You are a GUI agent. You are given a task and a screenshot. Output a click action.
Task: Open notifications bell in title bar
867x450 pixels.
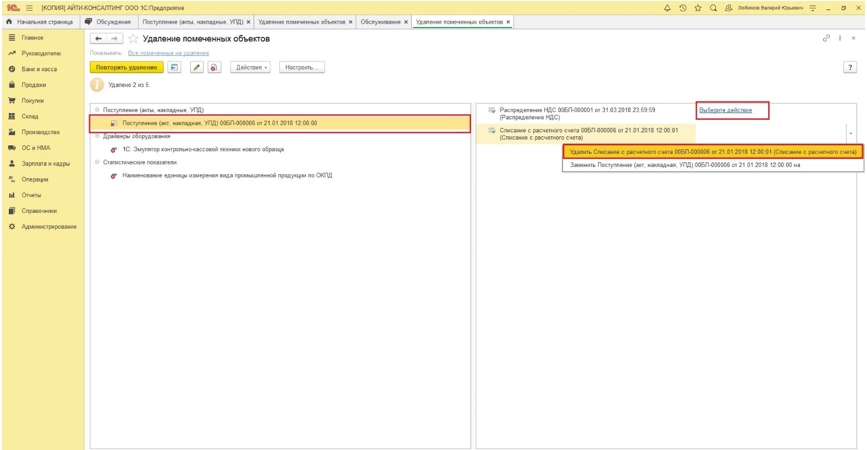pyautogui.click(x=667, y=8)
